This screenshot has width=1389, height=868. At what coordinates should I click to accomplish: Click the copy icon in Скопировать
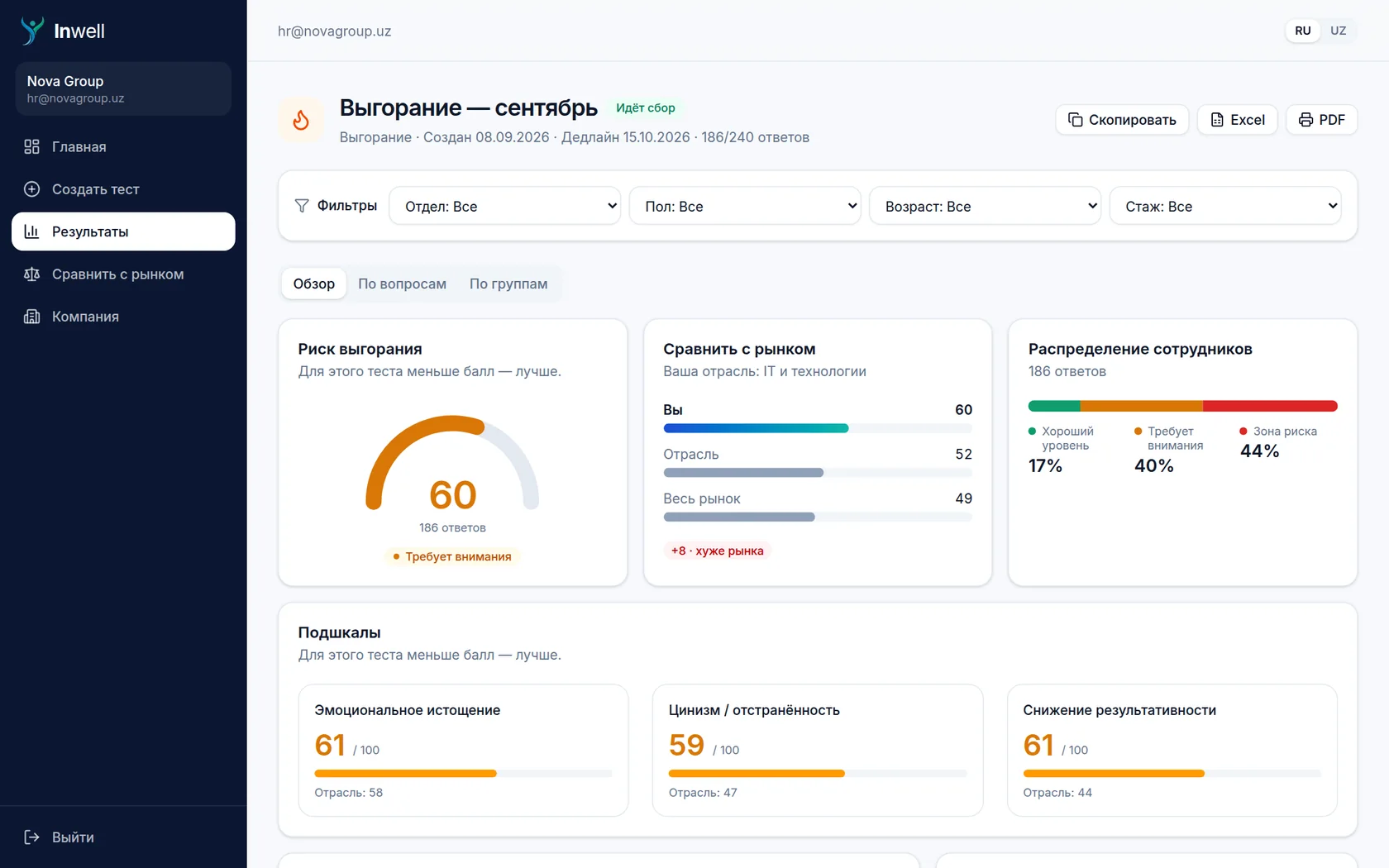tap(1075, 120)
